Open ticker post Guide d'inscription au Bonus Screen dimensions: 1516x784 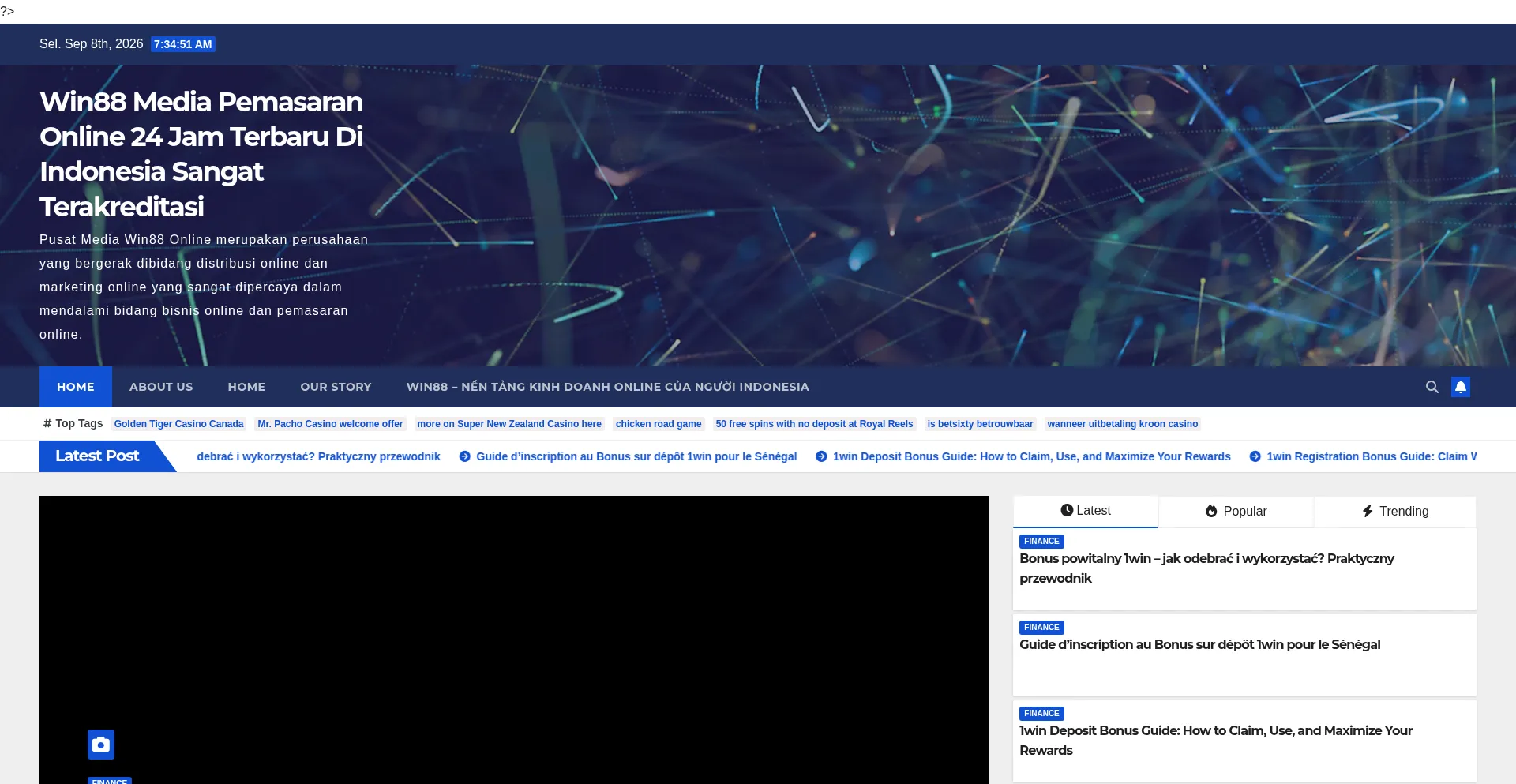[x=636, y=456]
